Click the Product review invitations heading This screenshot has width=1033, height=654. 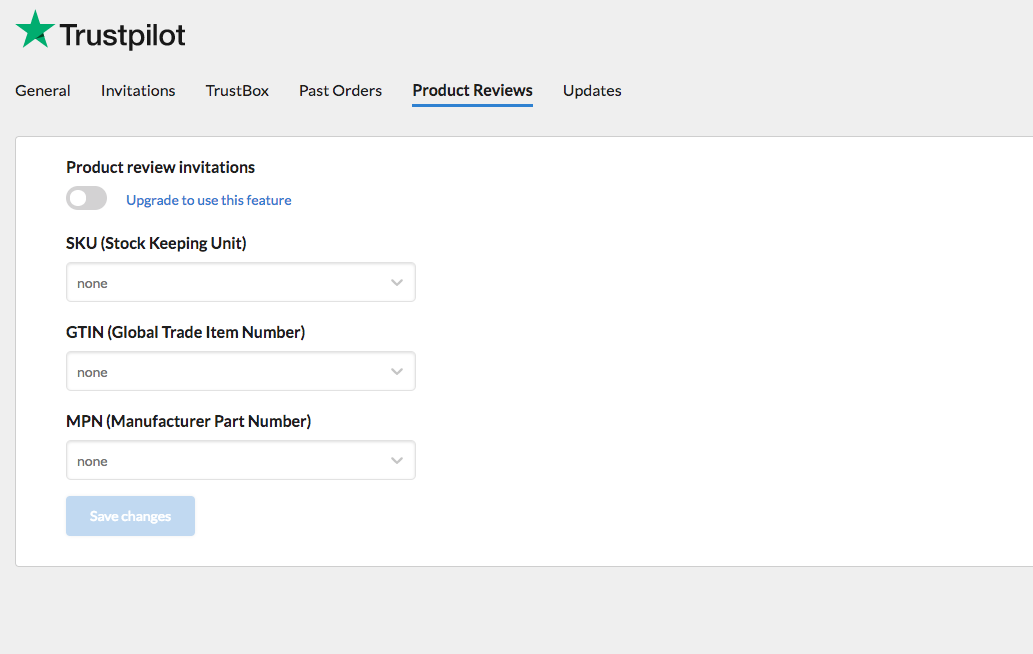(x=160, y=167)
